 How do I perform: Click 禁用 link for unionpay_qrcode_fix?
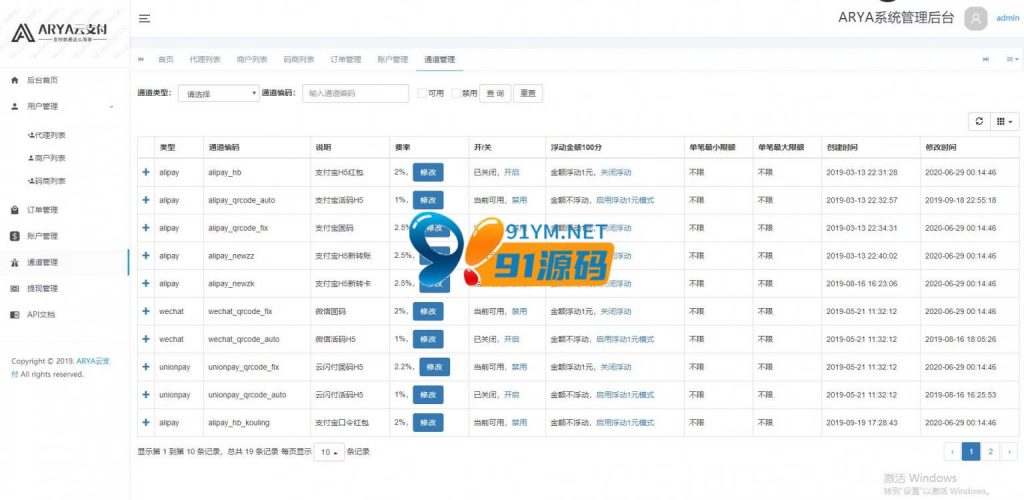click(519, 367)
